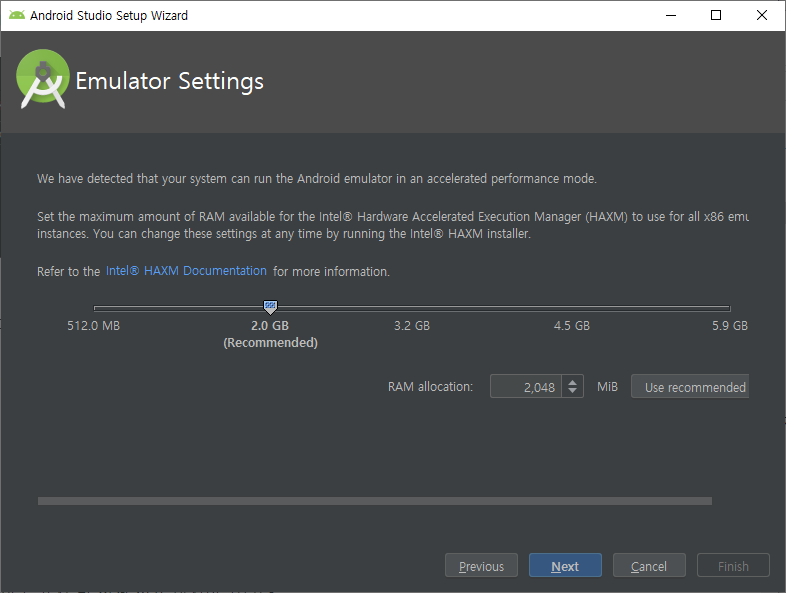Click the Emulator Settings heading
This screenshot has width=786, height=593.
pyautogui.click(x=169, y=81)
